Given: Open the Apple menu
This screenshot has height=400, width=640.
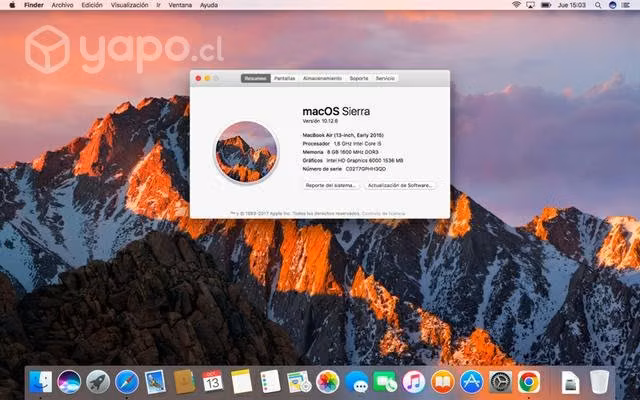Looking at the screenshot, I should pos(12,5).
